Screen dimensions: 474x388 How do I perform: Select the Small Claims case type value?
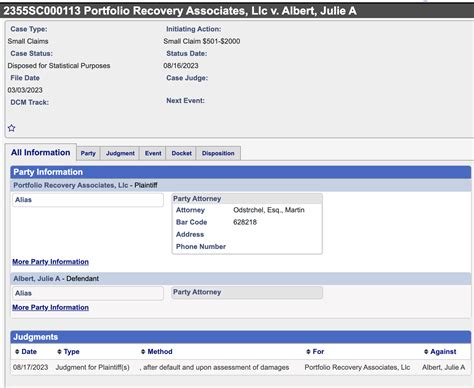pos(28,41)
